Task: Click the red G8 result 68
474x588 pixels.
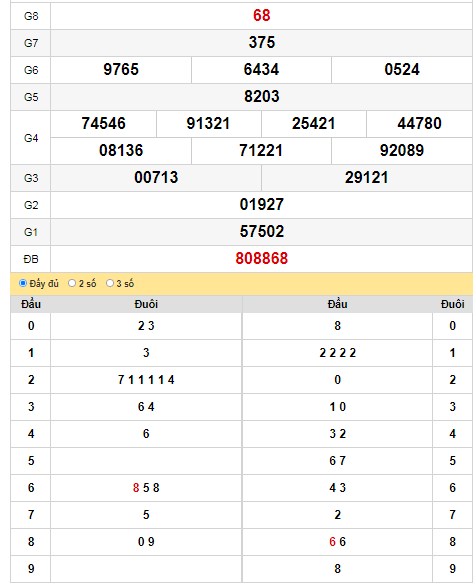Action: [261, 15]
